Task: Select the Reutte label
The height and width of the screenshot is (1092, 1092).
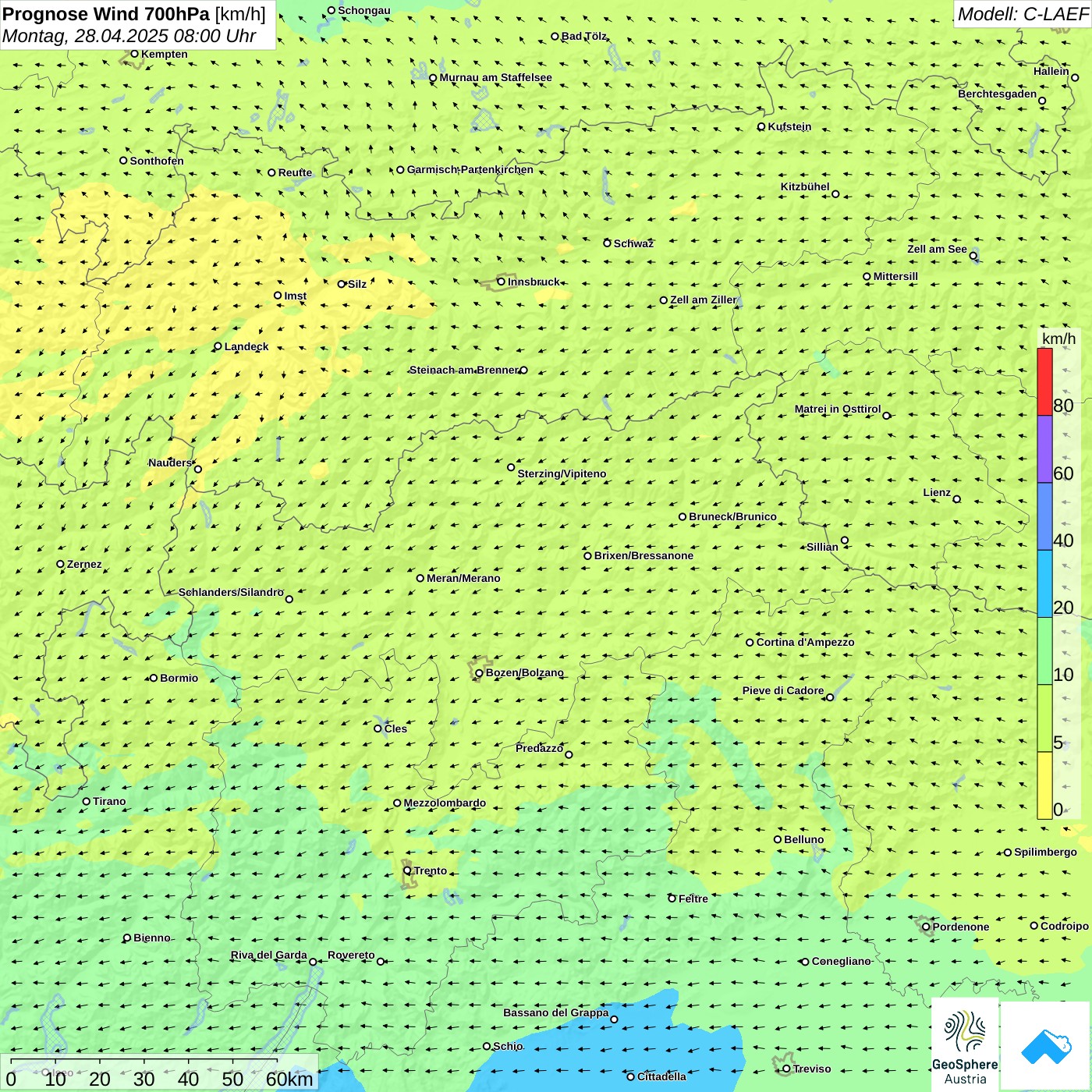Action: [295, 172]
